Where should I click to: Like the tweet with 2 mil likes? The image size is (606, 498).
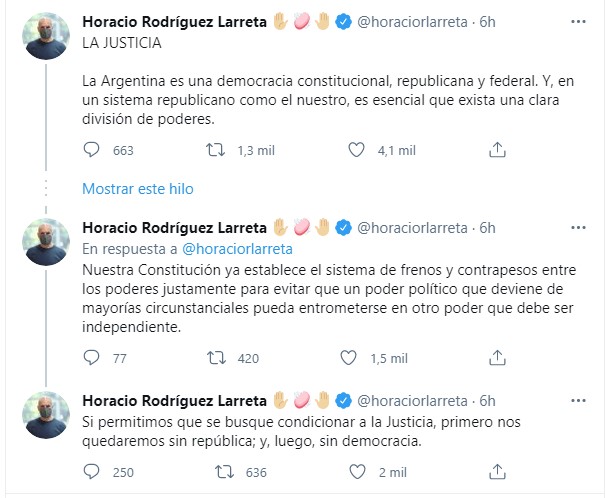[x=357, y=472]
